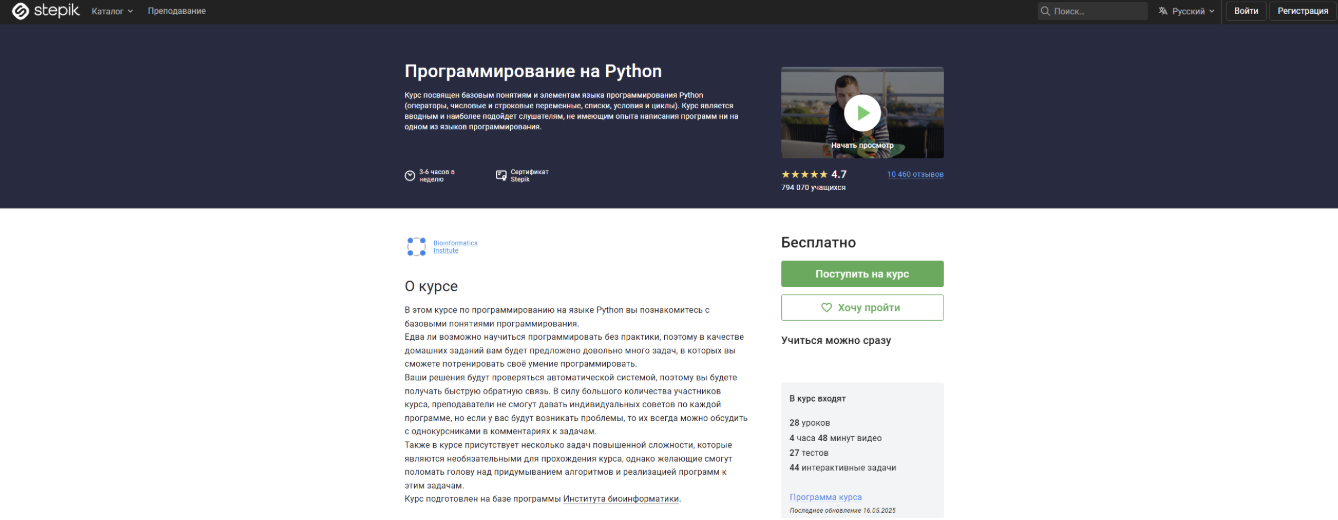1338x520 pixels.
Task: Click the language translate icon
Action: (1163, 11)
